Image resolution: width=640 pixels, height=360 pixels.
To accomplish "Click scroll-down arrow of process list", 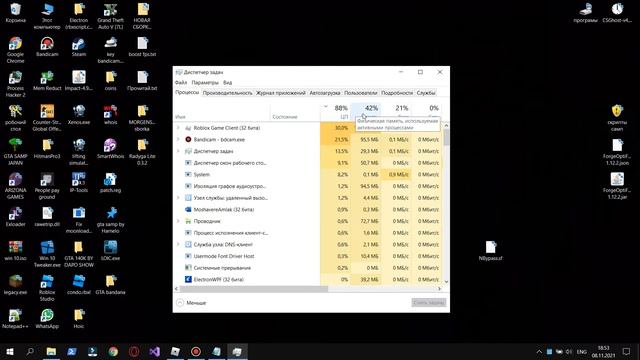I will click(446, 282).
